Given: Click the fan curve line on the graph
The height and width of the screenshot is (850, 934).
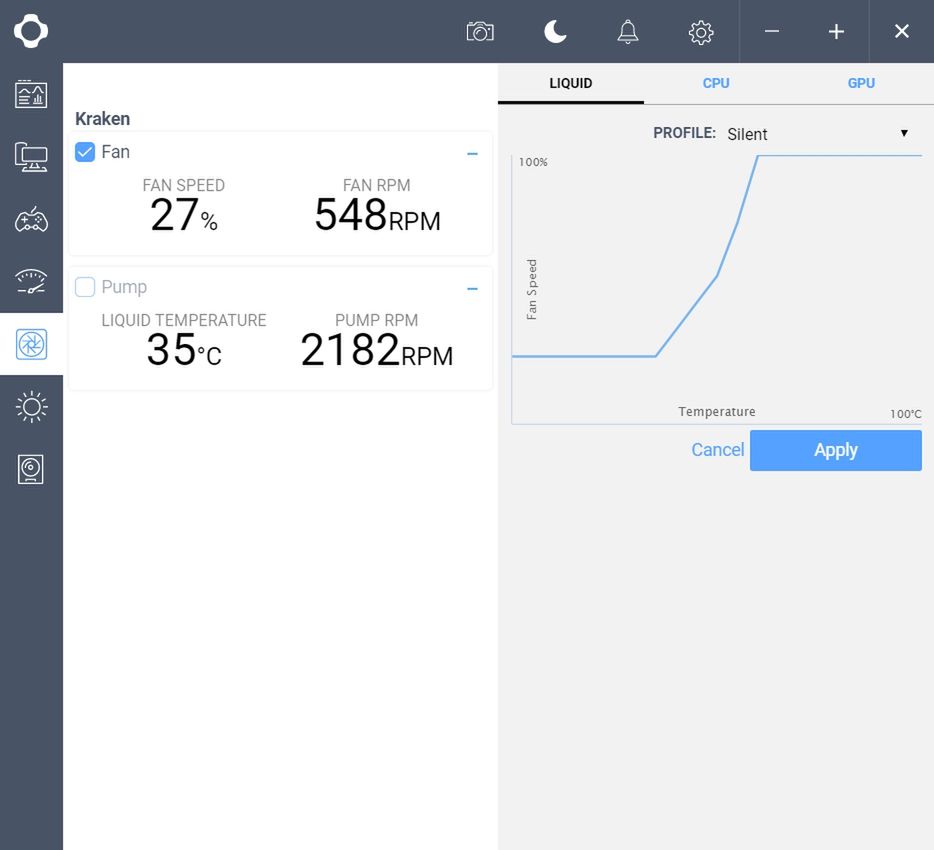Looking at the screenshot, I should pyautogui.click(x=686, y=316).
